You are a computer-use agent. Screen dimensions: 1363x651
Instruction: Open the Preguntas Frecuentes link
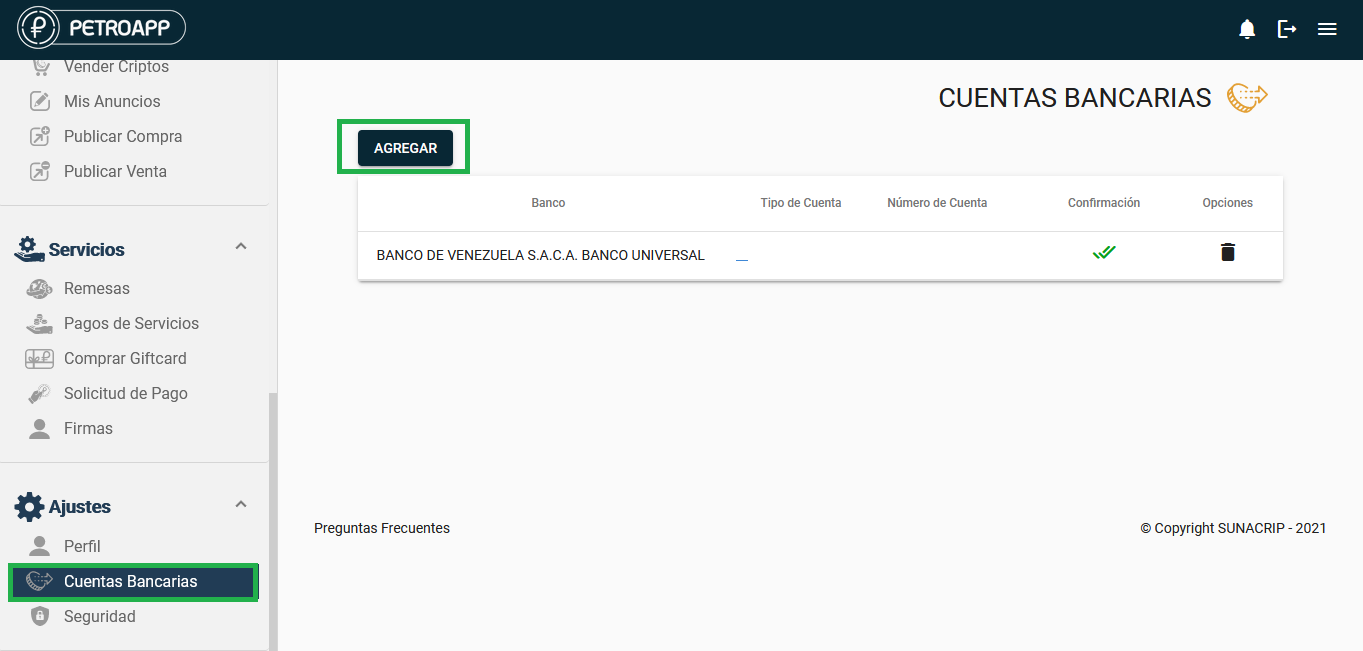[382, 528]
